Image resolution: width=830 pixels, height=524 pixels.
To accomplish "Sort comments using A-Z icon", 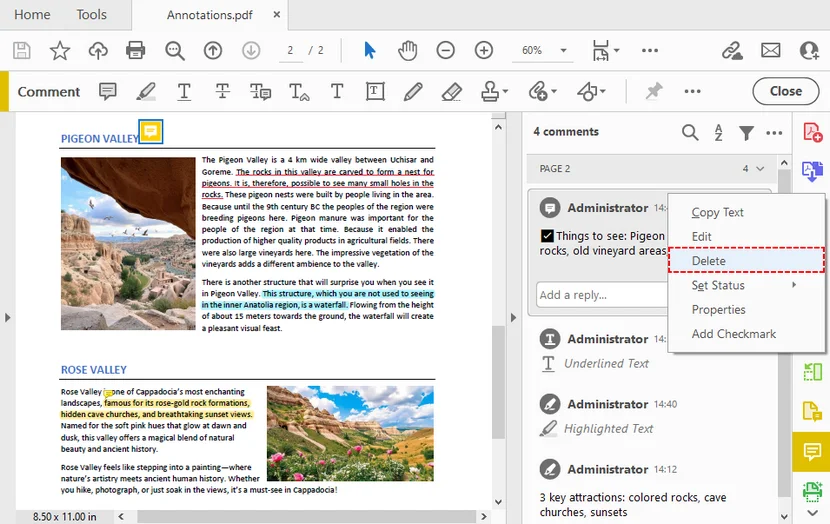I will point(718,132).
